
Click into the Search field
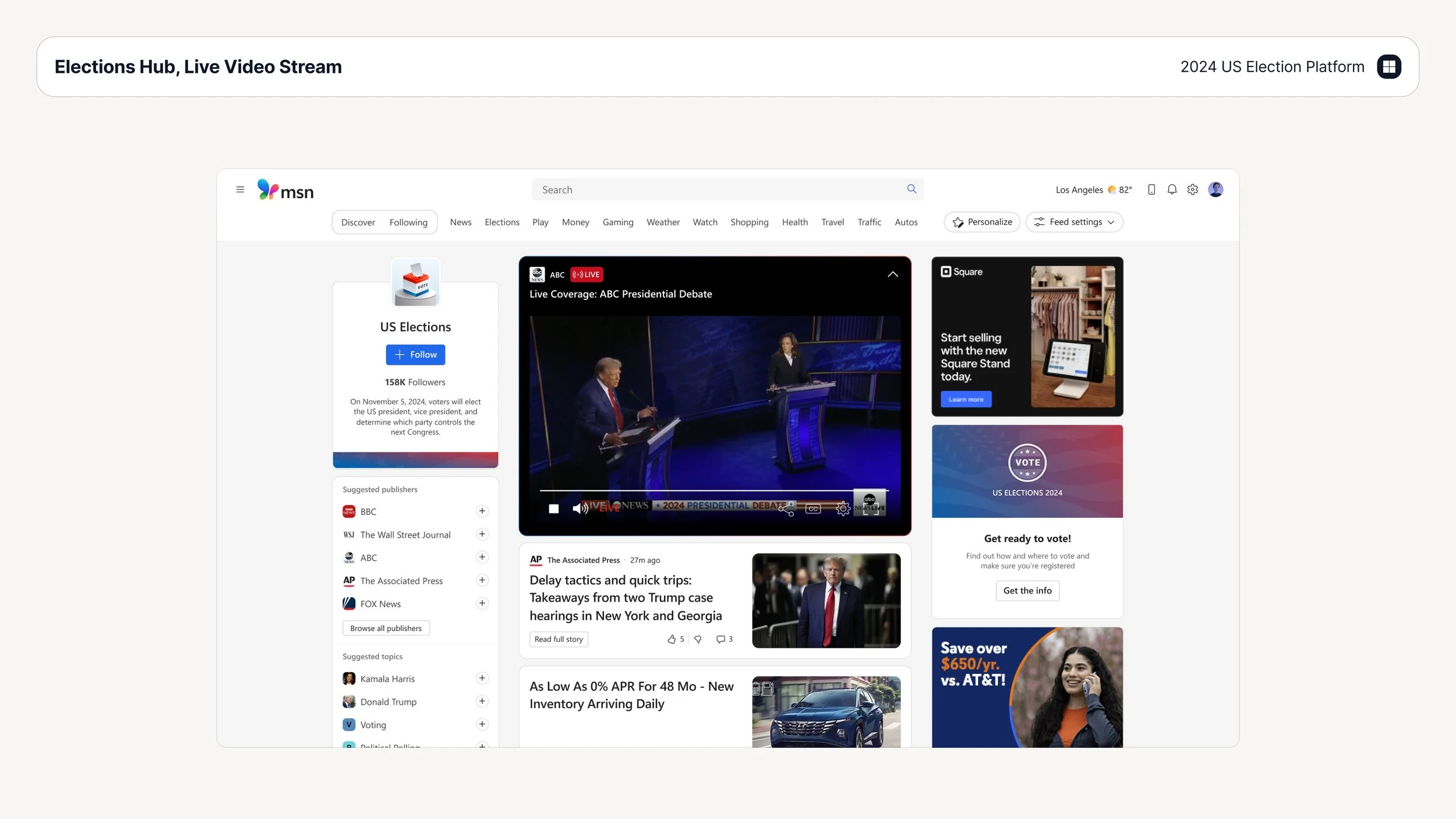click(x=716, y=190)
